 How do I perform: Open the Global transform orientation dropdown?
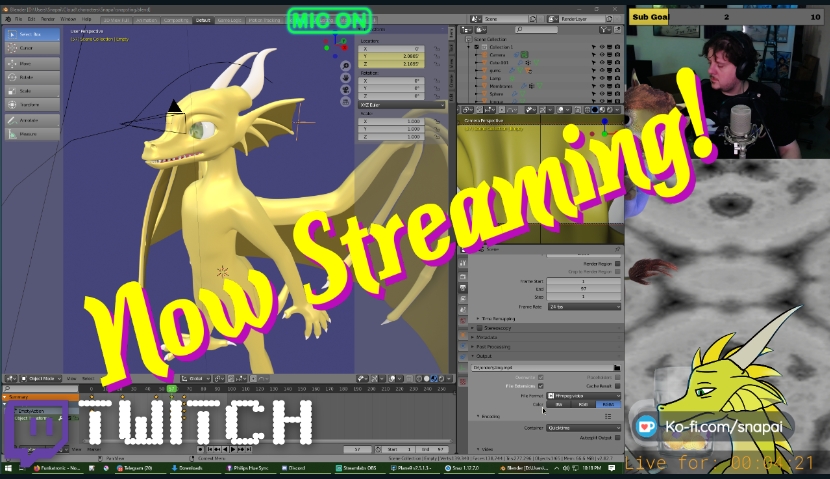click(x=196, y=379)
